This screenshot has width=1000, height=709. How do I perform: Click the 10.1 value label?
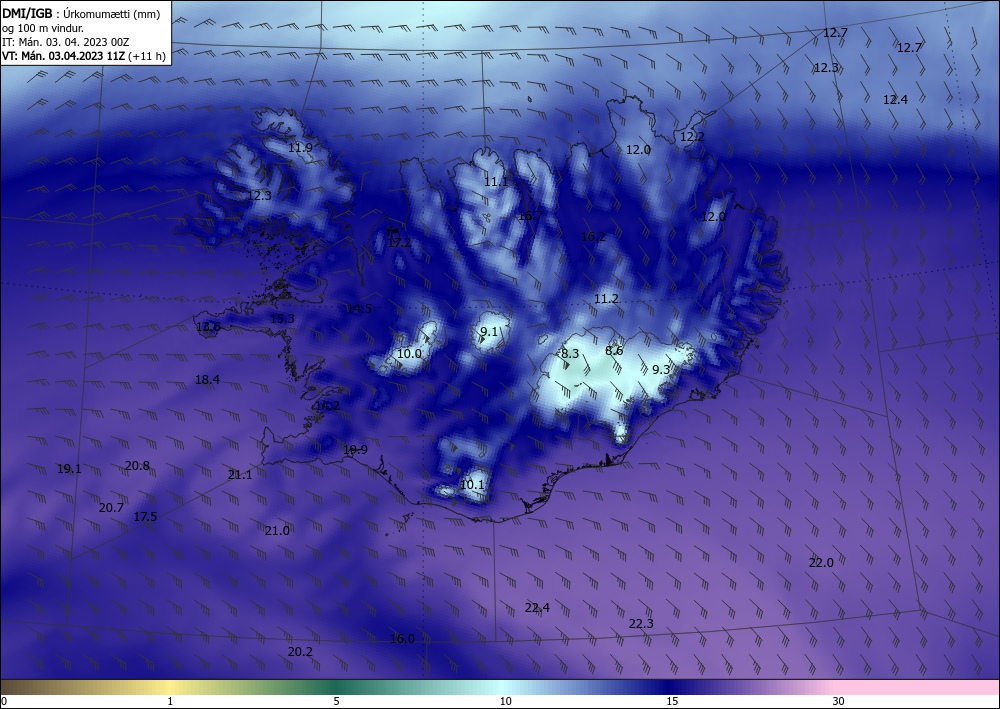click(472, 485)
